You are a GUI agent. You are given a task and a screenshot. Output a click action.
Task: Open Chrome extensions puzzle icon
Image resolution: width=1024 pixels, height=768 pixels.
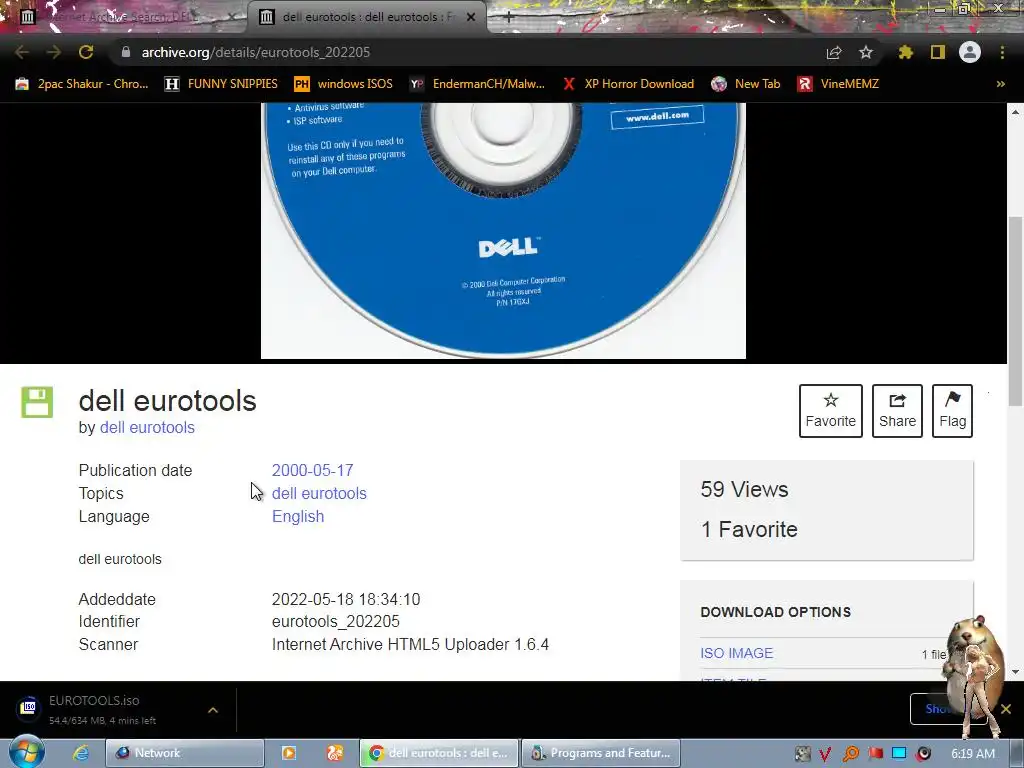coord(905,52)
